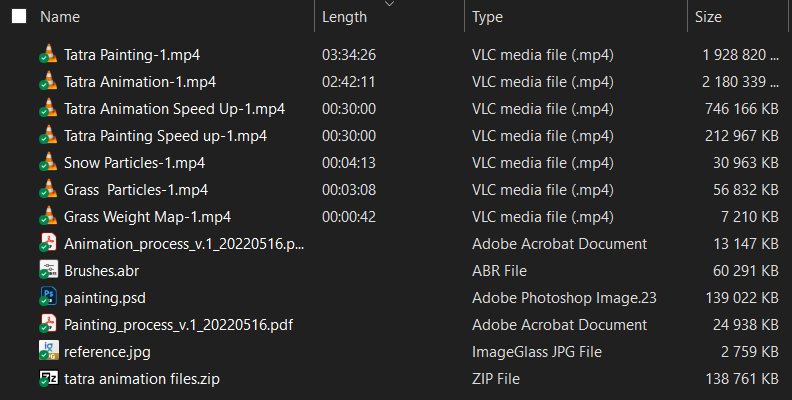Select Tatra Animation-1.mp4 file name
792x400 pixels.
140,82
